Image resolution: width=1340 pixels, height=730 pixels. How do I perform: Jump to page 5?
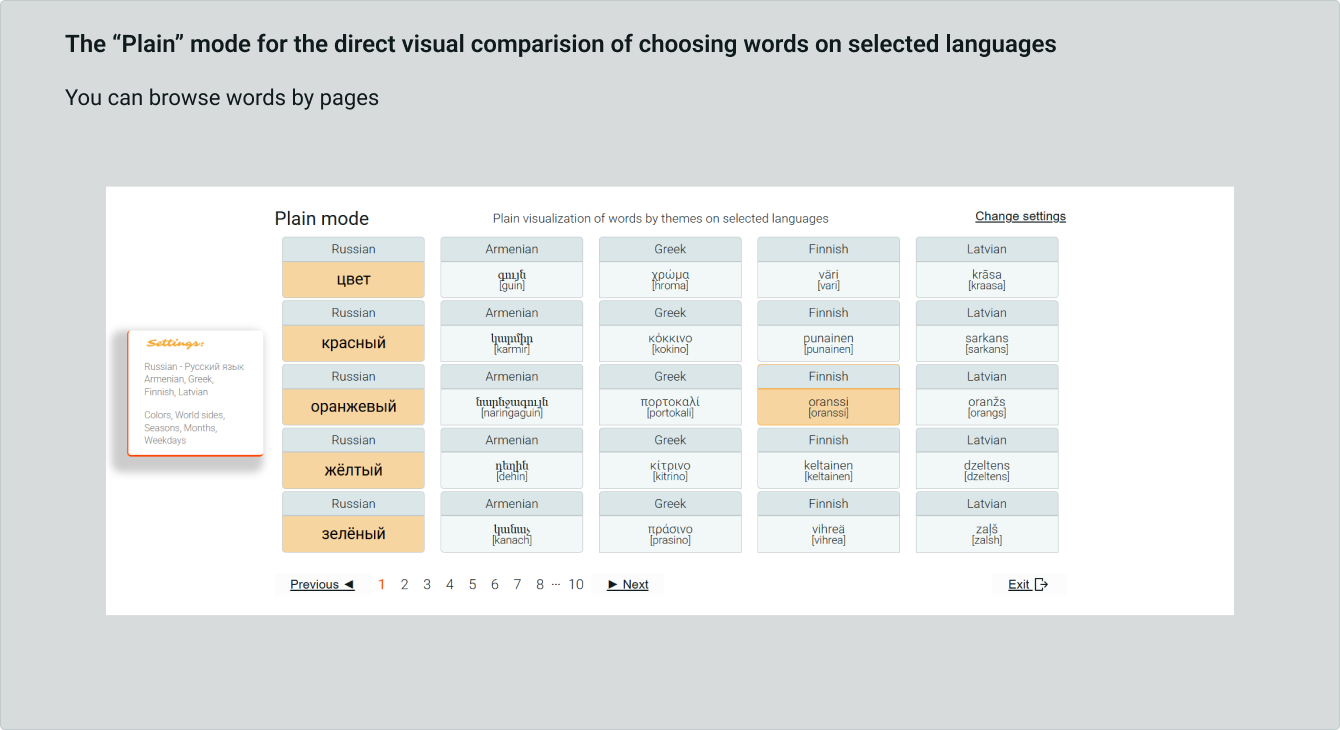coord(472,585)
